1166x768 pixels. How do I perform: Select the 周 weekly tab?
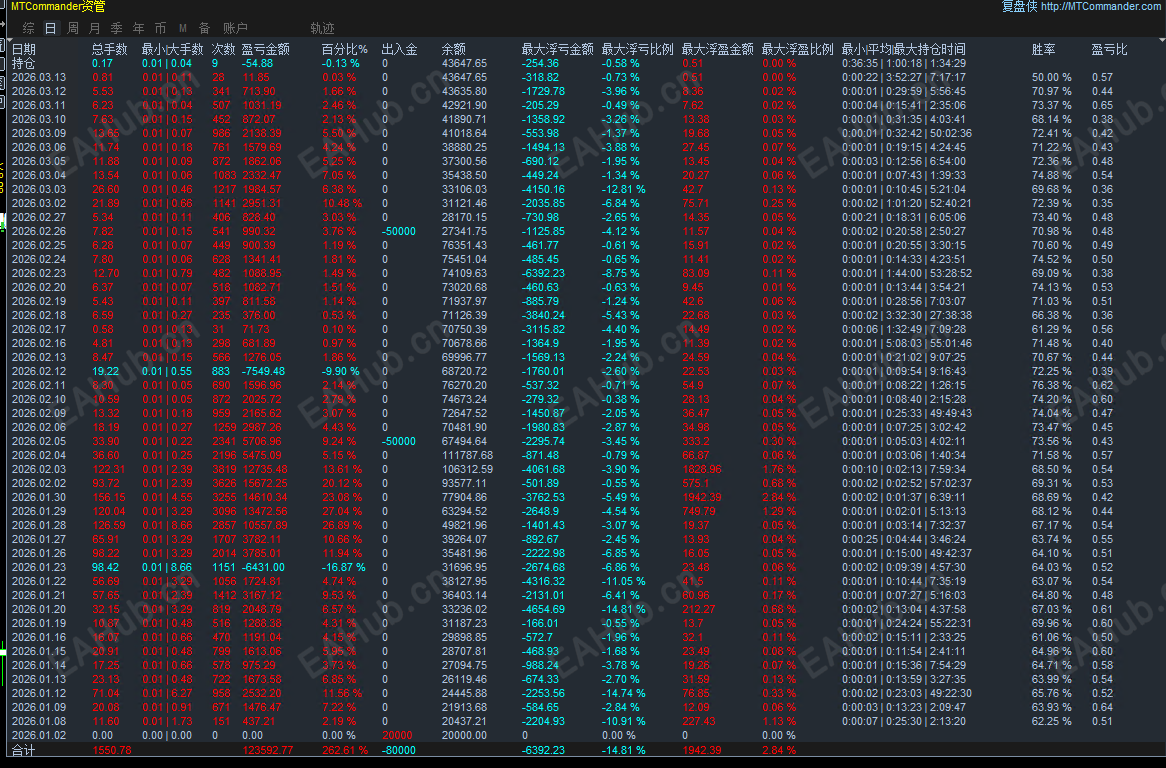click(73, 28)
